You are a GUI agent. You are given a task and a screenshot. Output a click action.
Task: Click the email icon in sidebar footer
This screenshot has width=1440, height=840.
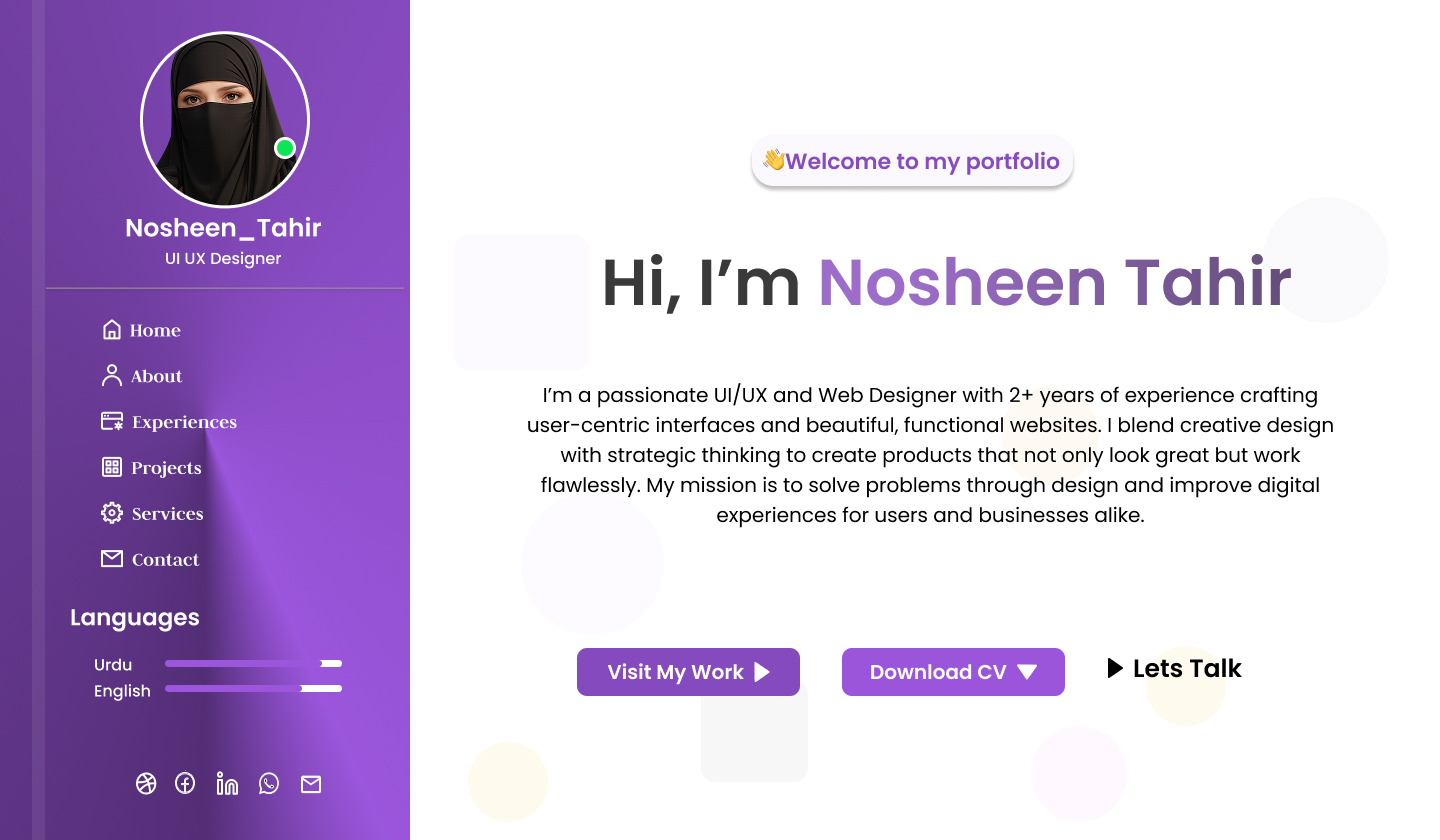pos(311,784)
